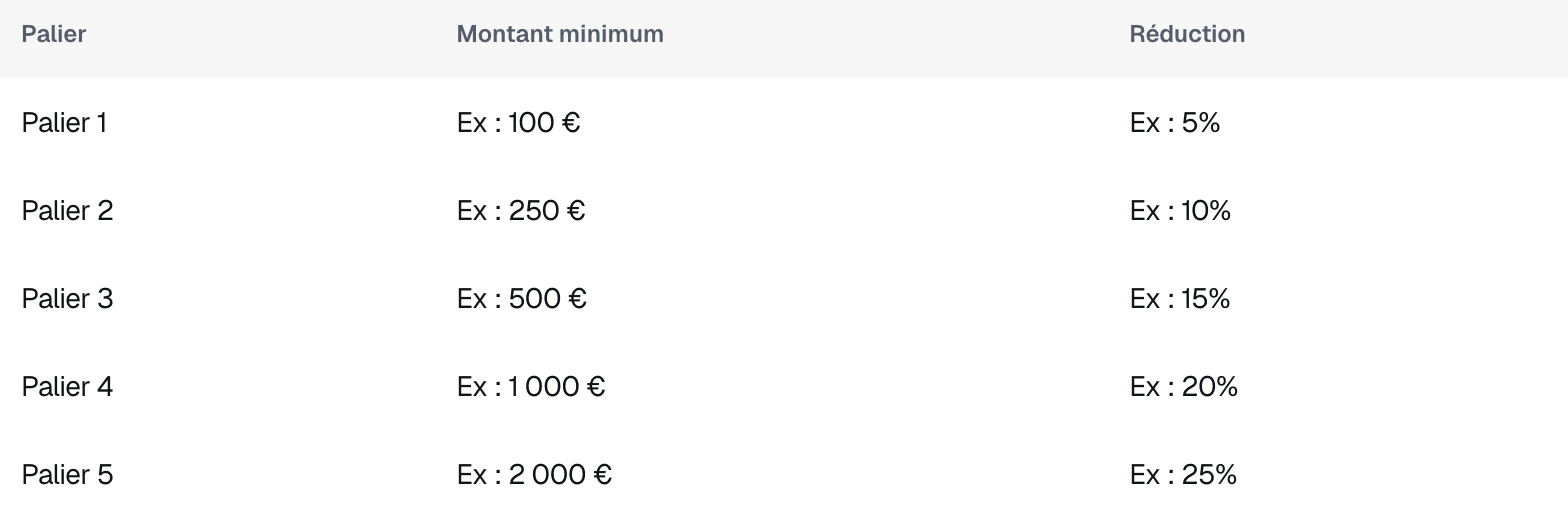Viewport: 1568px width, 508px height.
Task: Select the Palier 5 row label
Action: (x=67, y=475)
